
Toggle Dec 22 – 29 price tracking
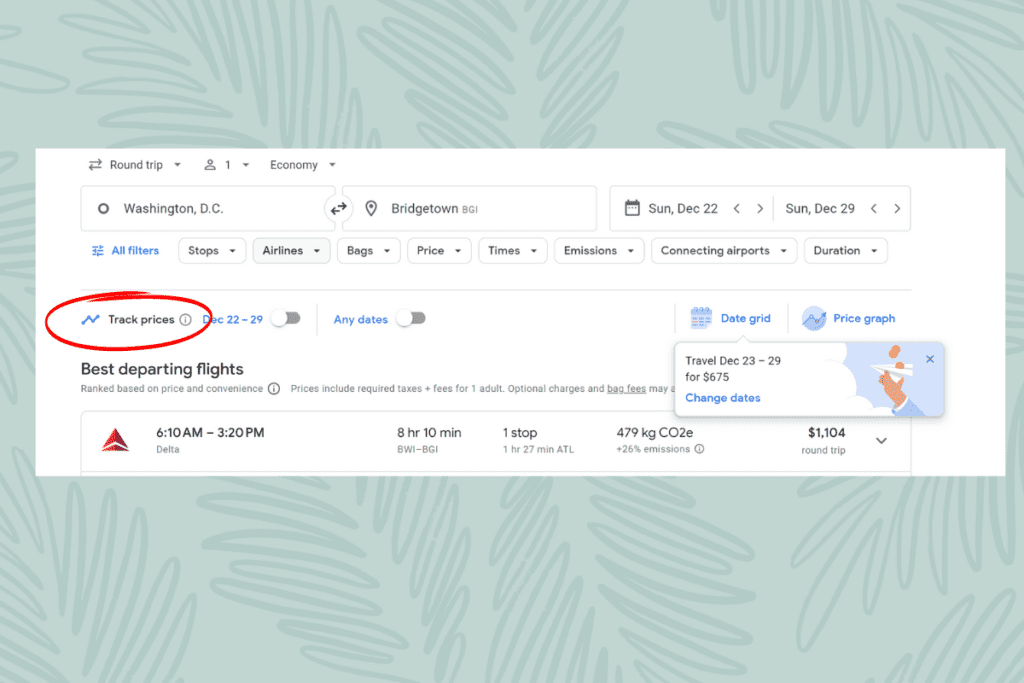coord(288,317)
